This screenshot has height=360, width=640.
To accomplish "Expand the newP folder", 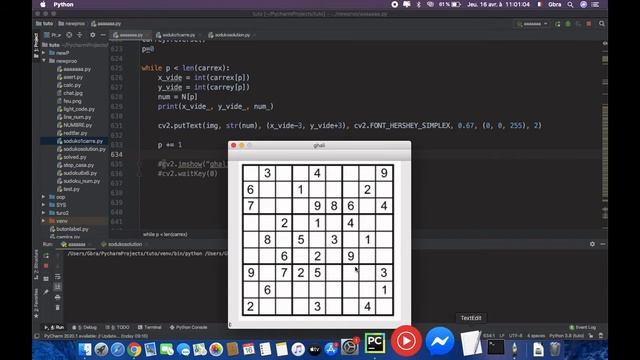I will pos(44,53).
